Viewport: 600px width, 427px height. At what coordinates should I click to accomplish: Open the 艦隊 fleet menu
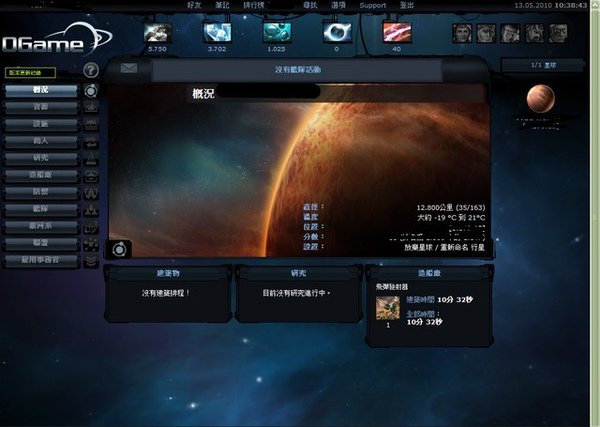coord(41,209)
